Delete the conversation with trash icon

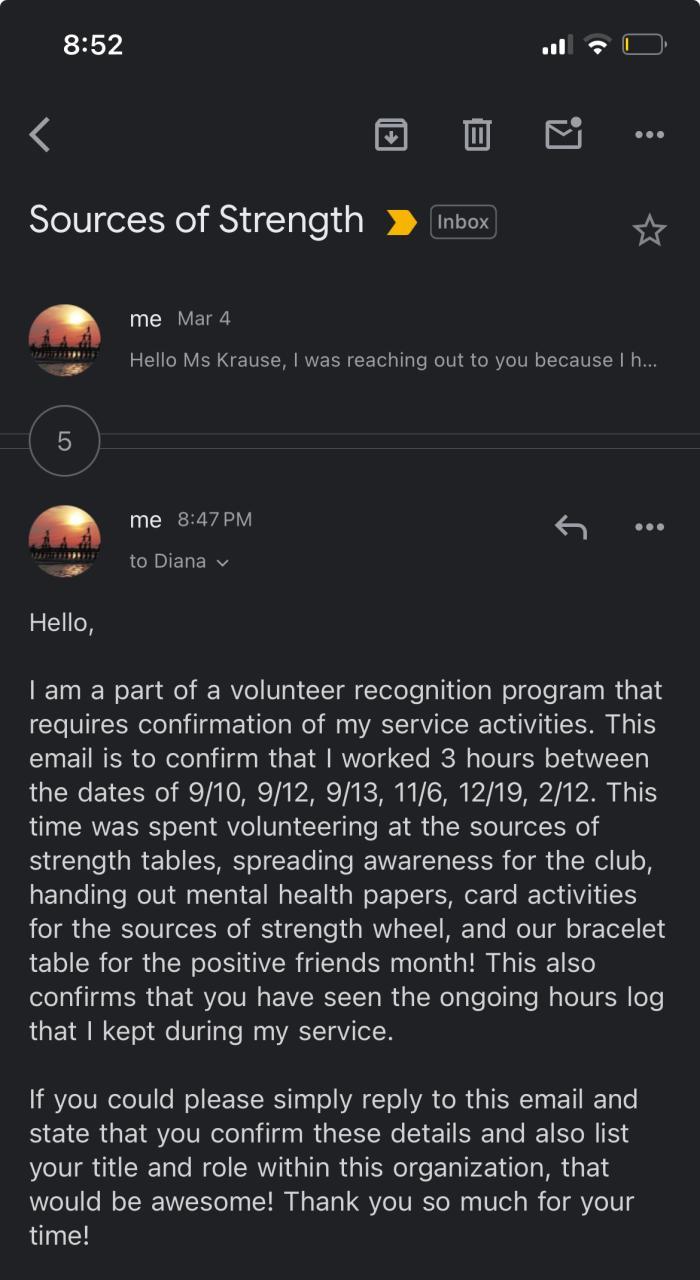[x=477, y=134]
